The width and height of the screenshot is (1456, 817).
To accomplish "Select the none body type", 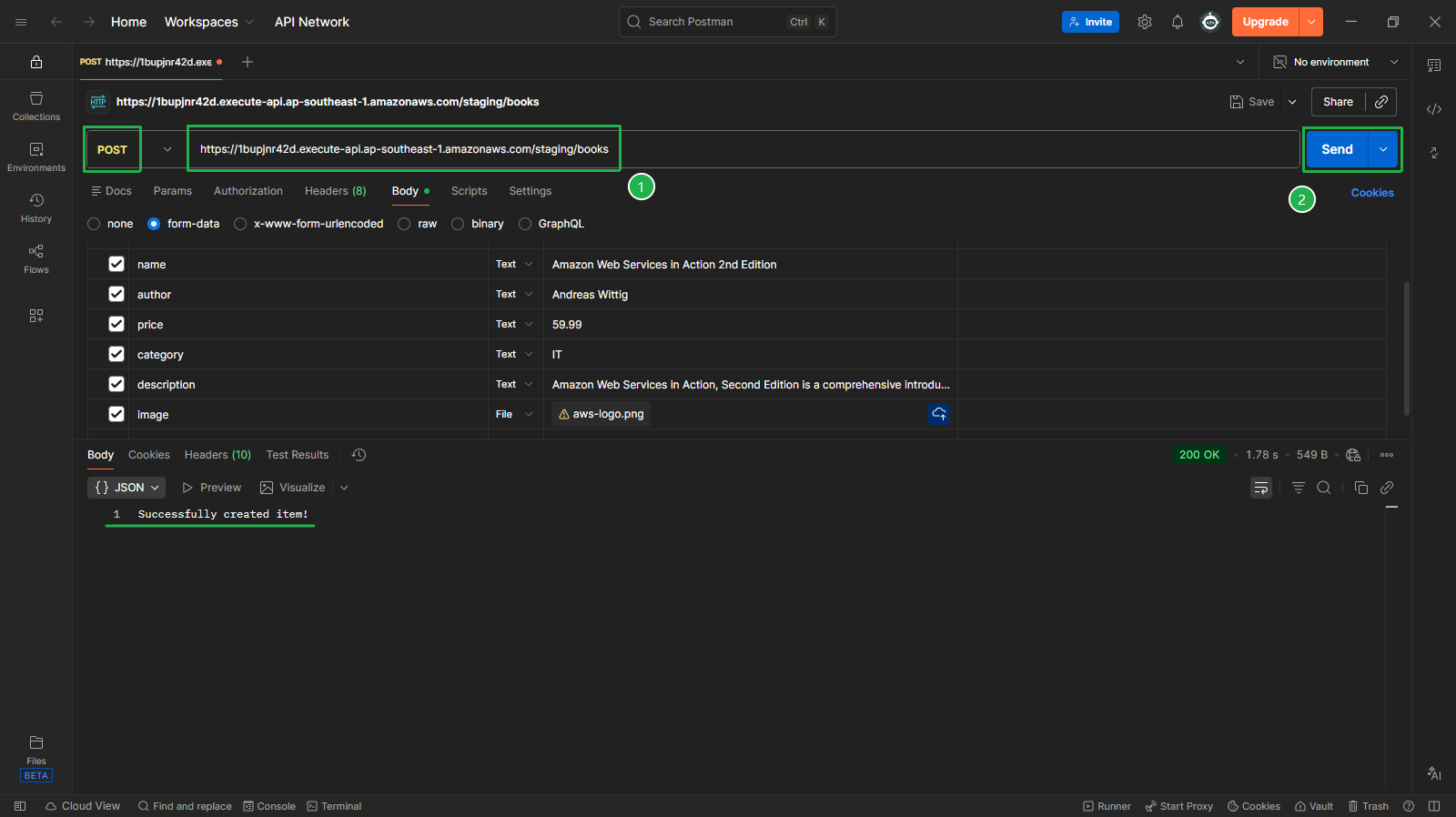I will point(94,224).
